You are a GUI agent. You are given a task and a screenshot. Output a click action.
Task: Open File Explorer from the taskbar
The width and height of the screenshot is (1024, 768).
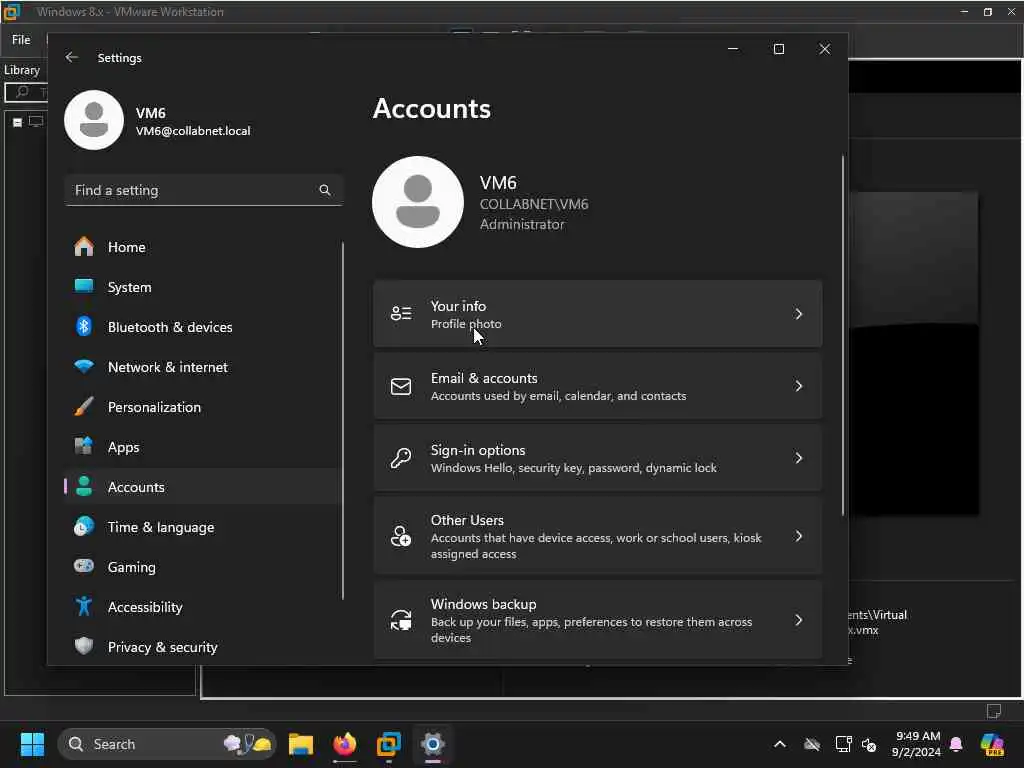coord(301,744)
